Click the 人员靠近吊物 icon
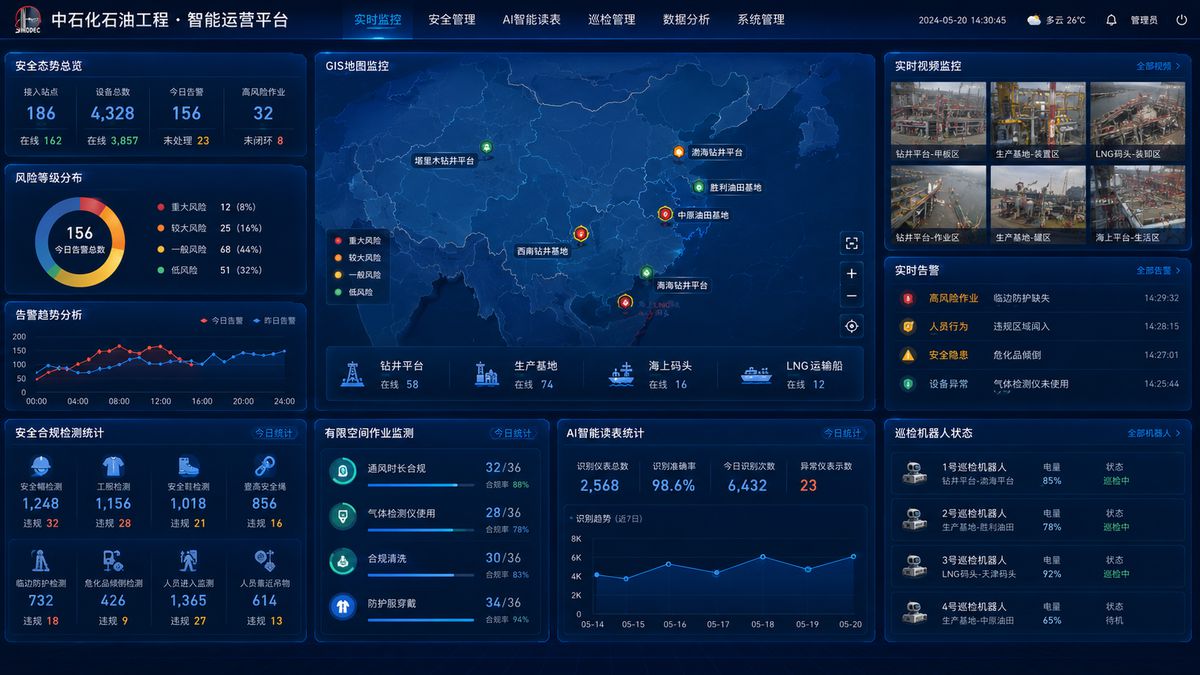 [x=264, y=561]
